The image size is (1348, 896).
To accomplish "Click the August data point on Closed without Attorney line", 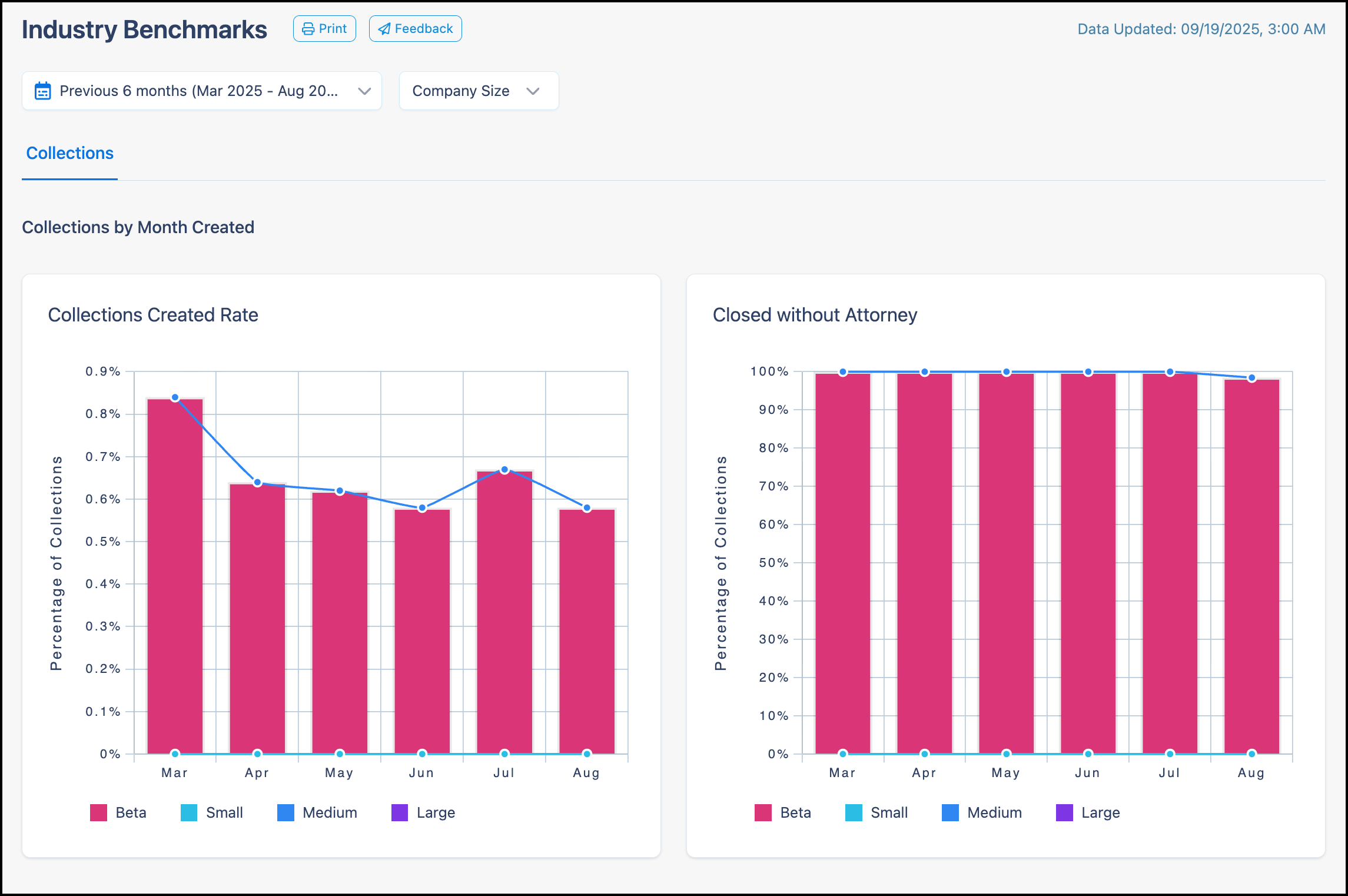I will [x=1250, y=377].
